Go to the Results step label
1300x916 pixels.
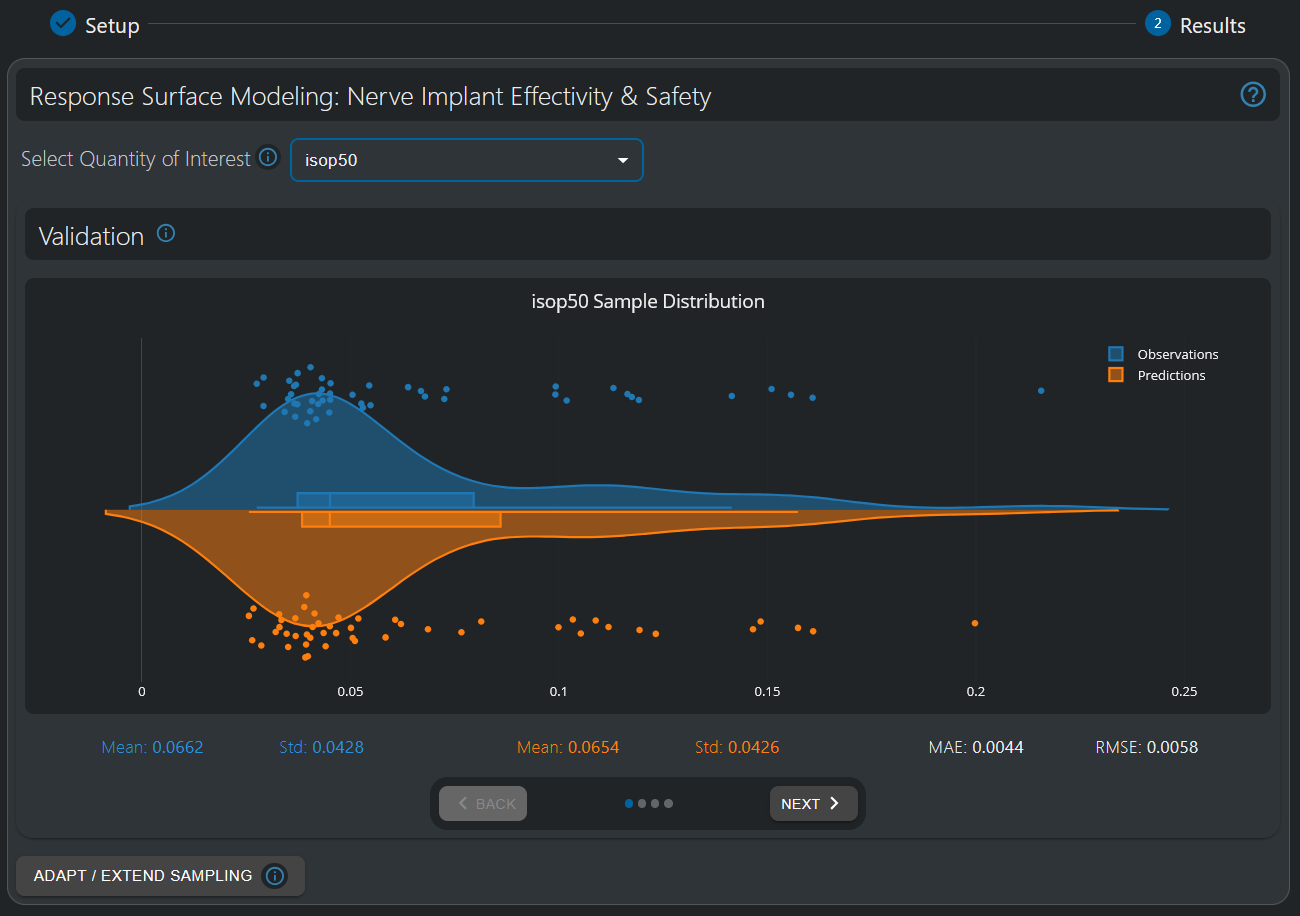(x=1212, y=25)
